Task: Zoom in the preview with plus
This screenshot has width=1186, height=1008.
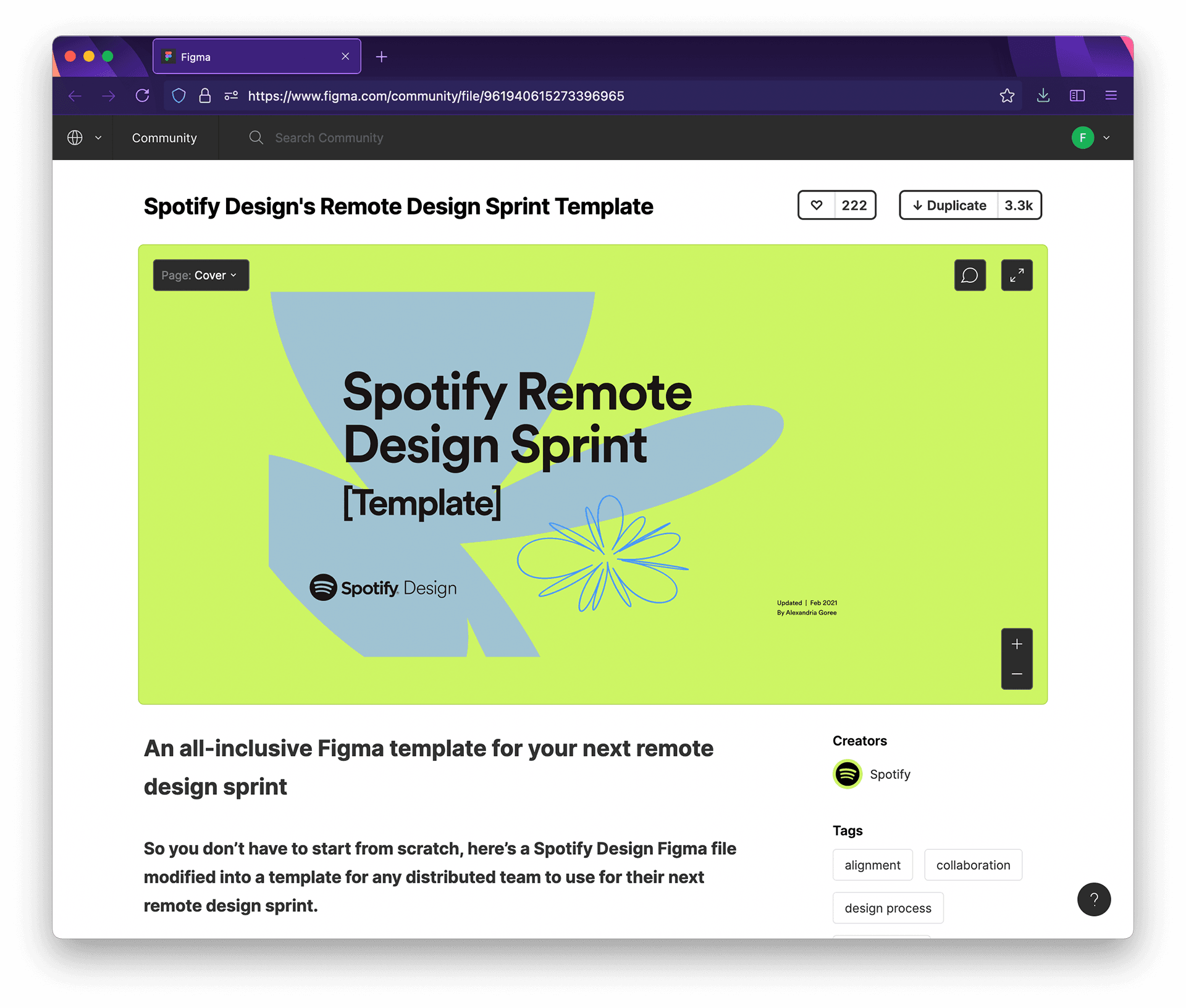Action: pyautogui.click(x=1017, y=644)
